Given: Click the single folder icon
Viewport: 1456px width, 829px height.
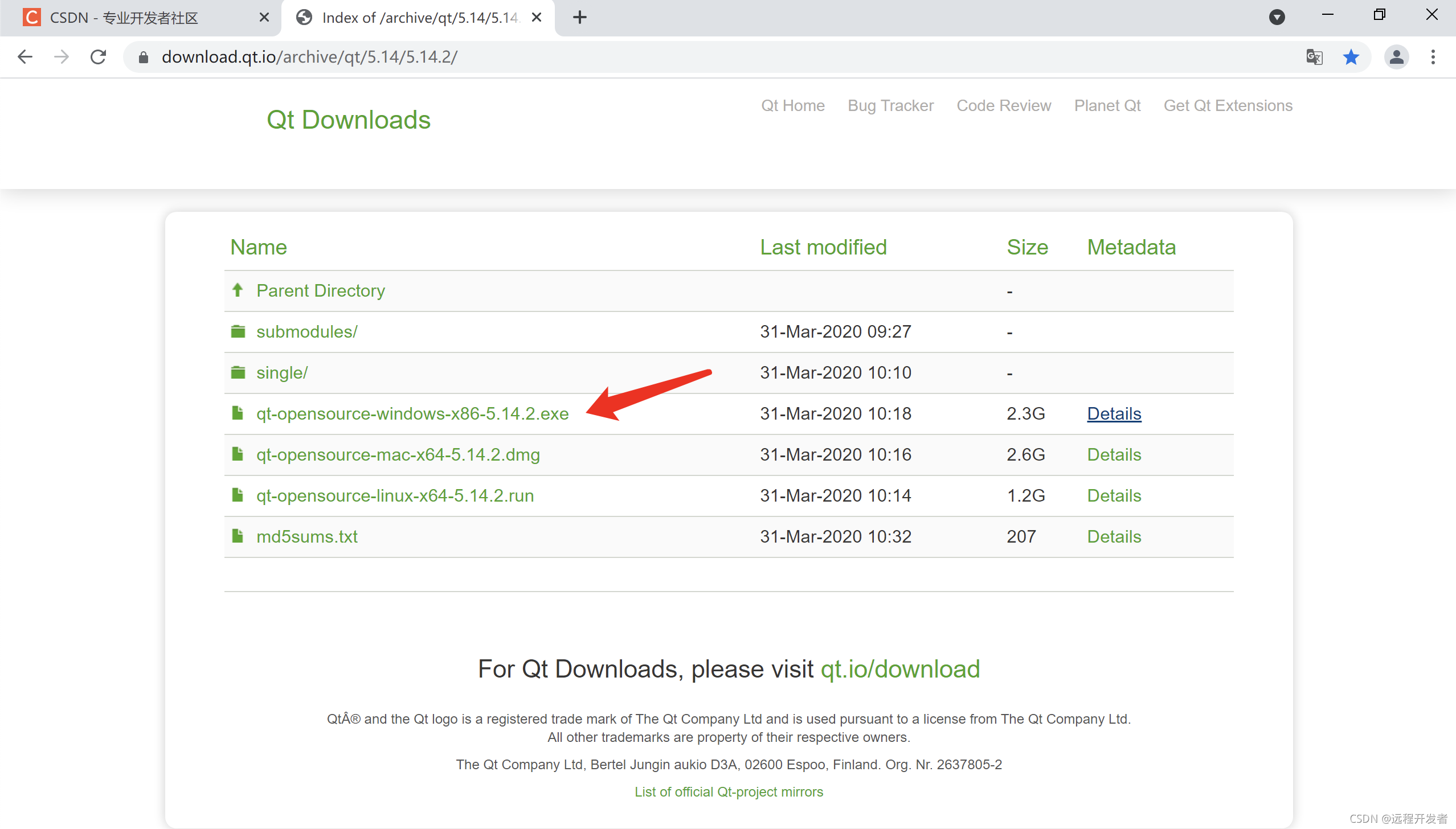Looking at the screenshot, I should pyautogui.click(x=238, y=372).
